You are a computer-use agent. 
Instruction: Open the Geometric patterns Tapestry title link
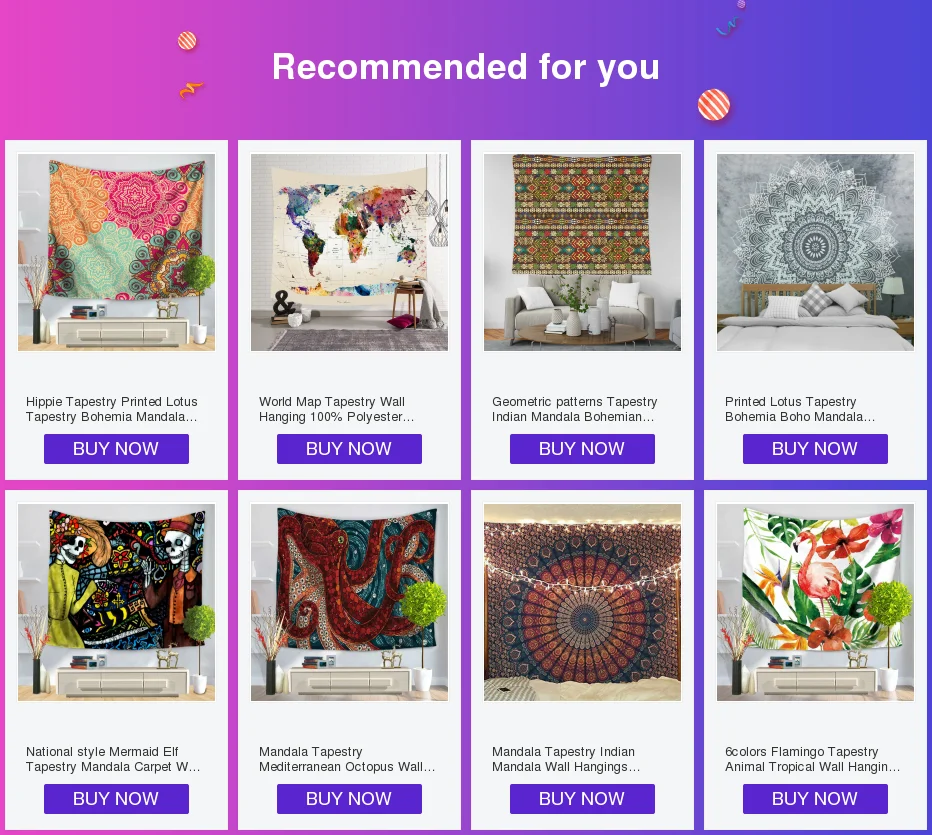574,409
